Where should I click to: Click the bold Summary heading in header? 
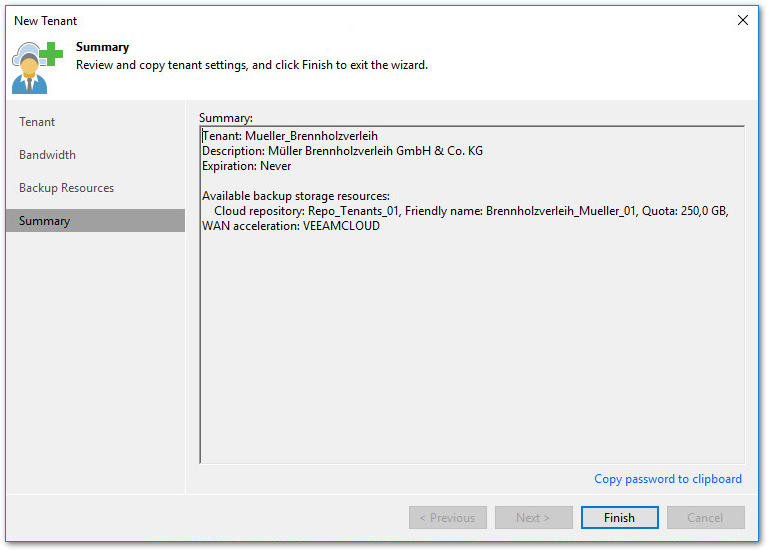click(102, 47)
